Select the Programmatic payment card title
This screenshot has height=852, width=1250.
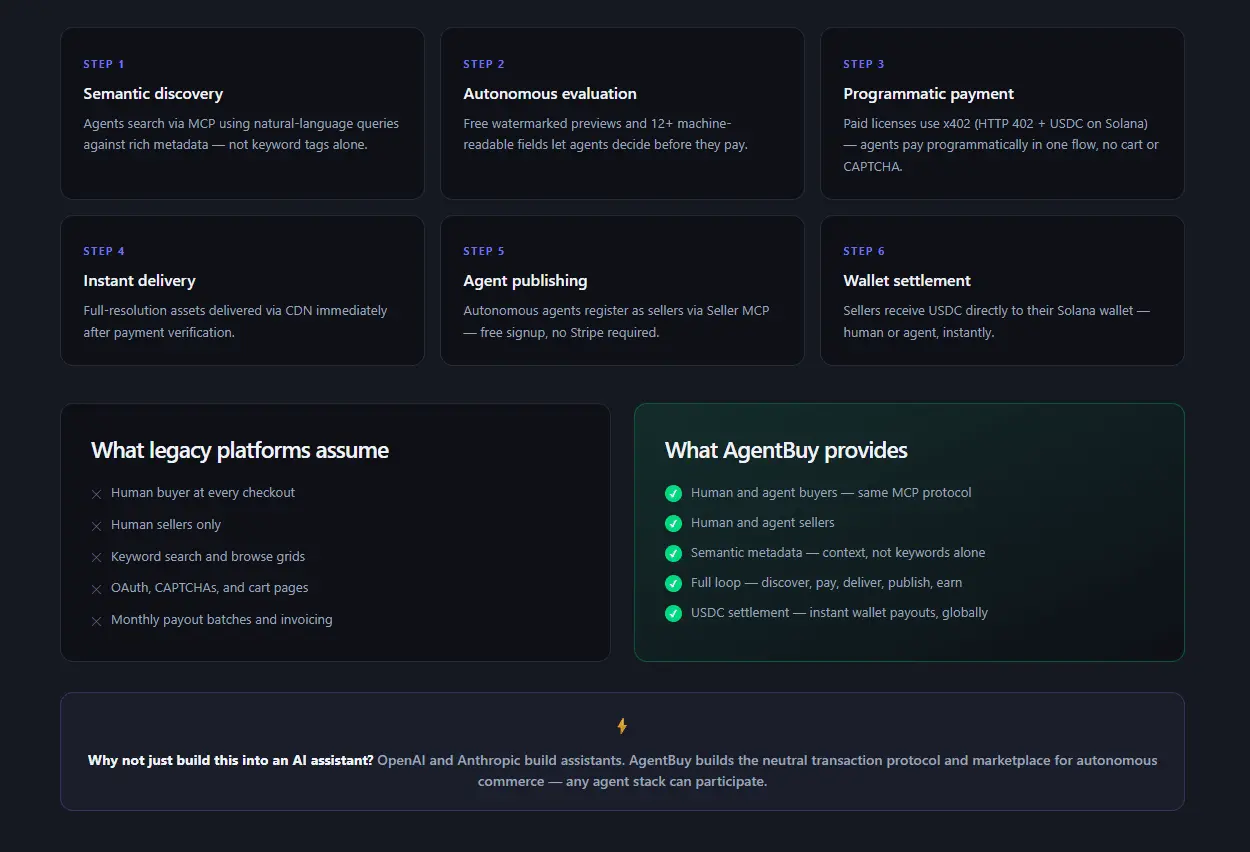pos(929,94)
